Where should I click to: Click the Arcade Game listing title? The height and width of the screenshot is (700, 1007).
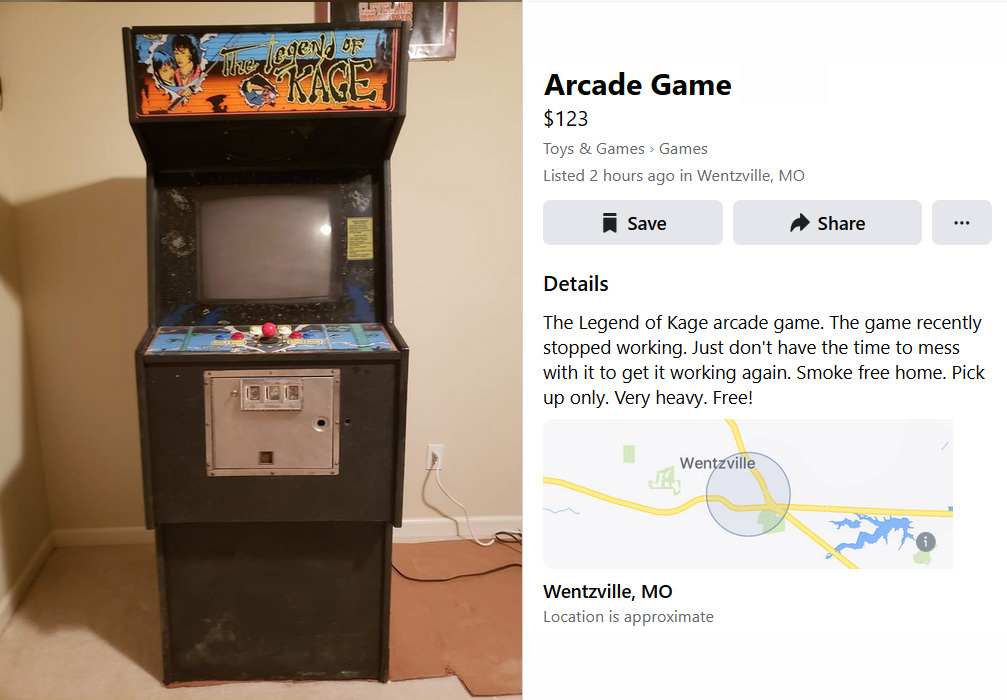coord(637,85)
